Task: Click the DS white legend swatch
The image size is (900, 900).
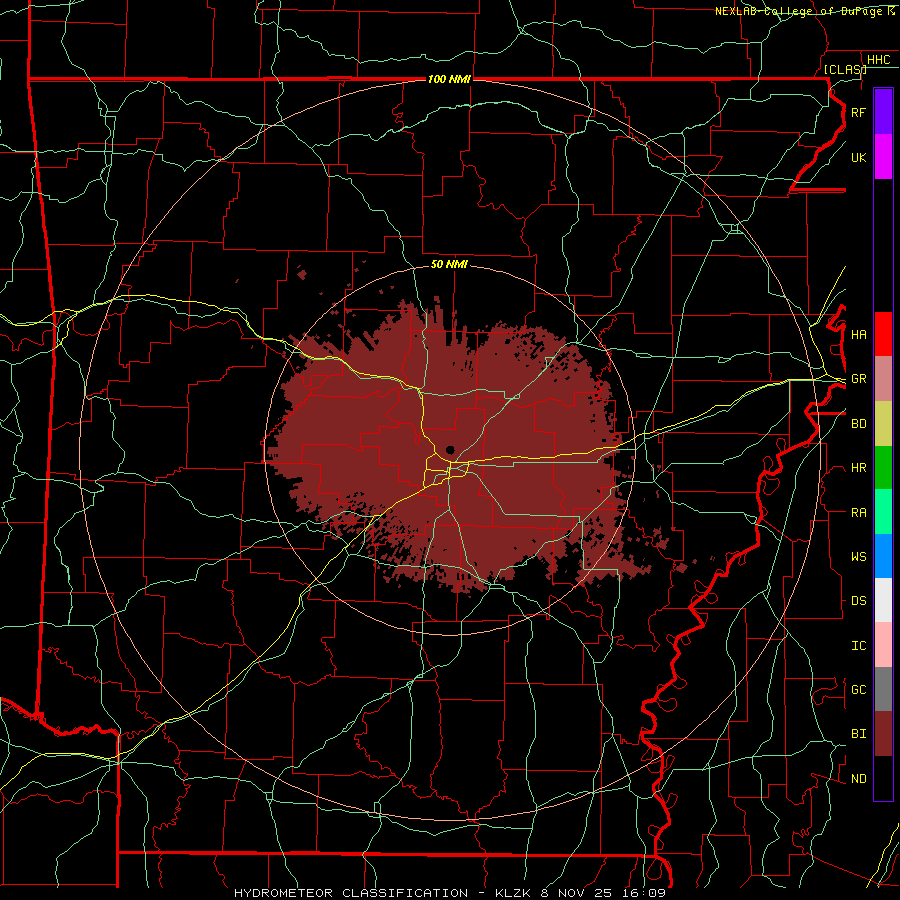Action: coord(883,600)
